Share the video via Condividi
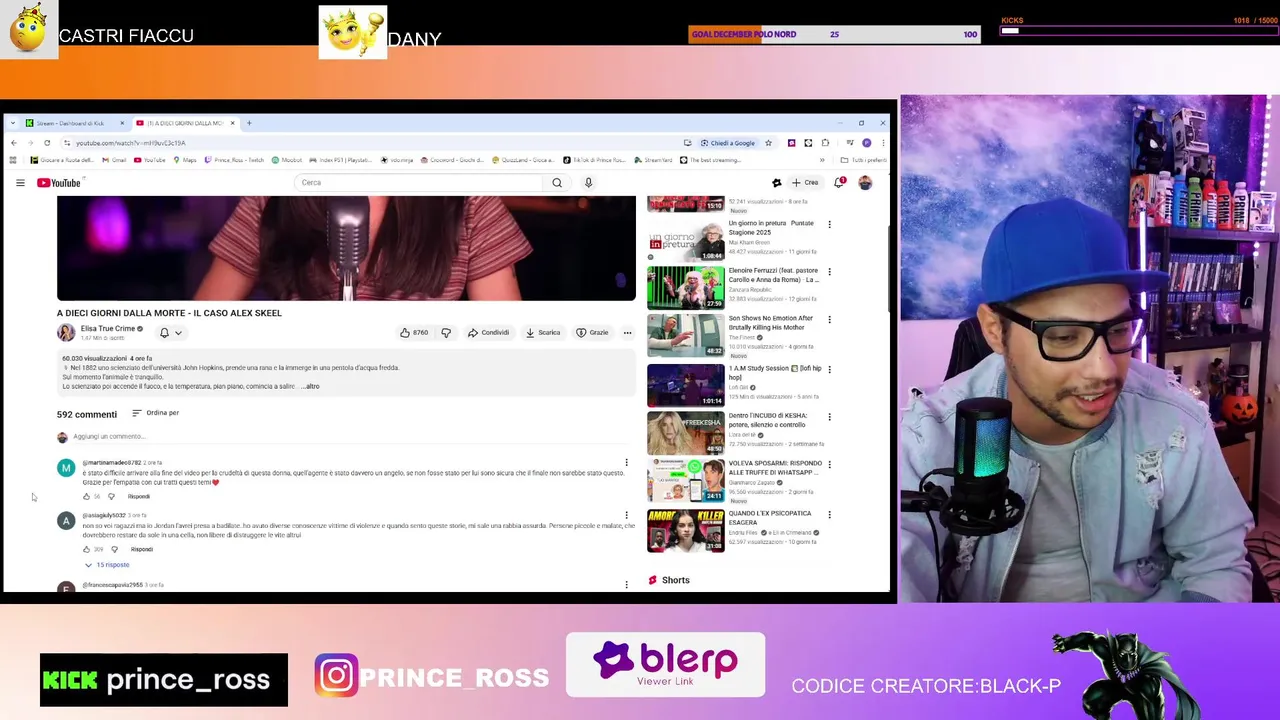 489,333
